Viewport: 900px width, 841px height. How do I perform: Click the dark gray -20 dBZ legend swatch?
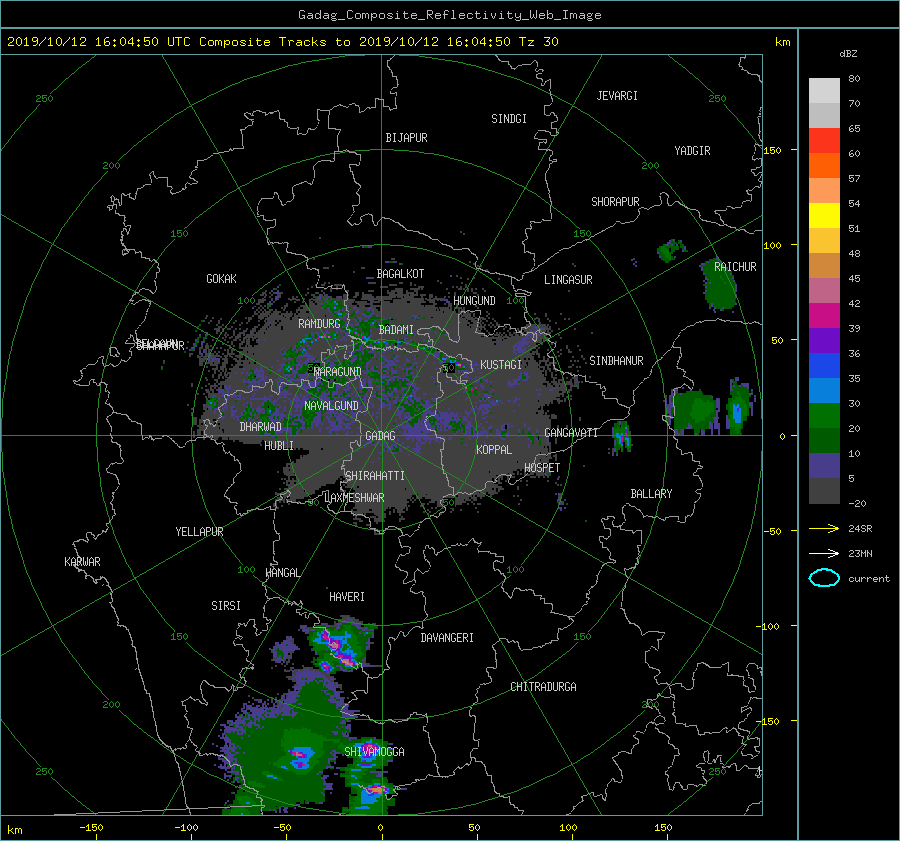tap(824, 491)
